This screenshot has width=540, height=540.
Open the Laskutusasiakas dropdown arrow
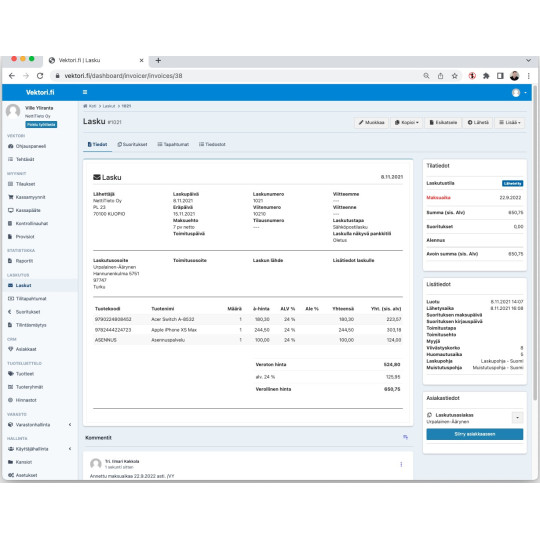[517, 418]
